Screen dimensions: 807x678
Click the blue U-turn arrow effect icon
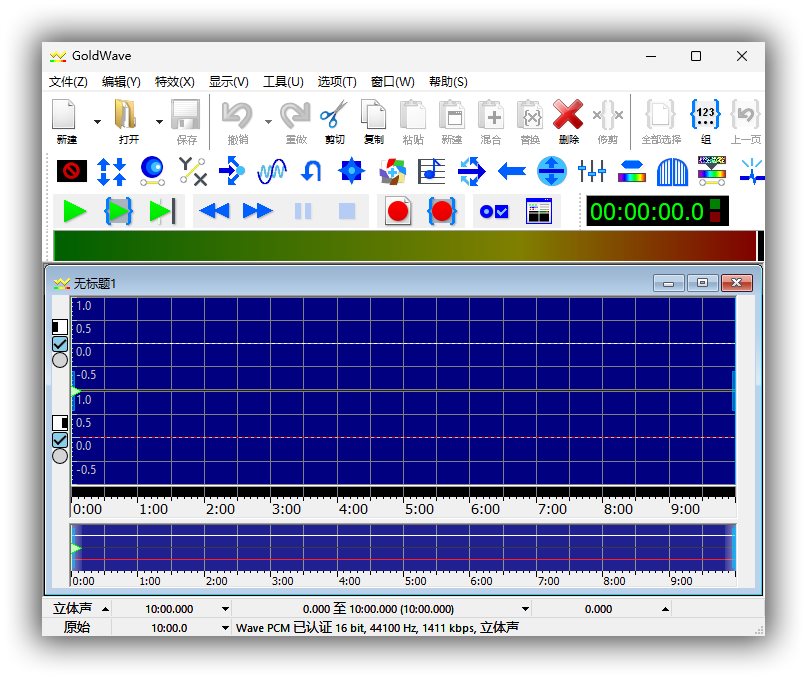click(311, 171)
